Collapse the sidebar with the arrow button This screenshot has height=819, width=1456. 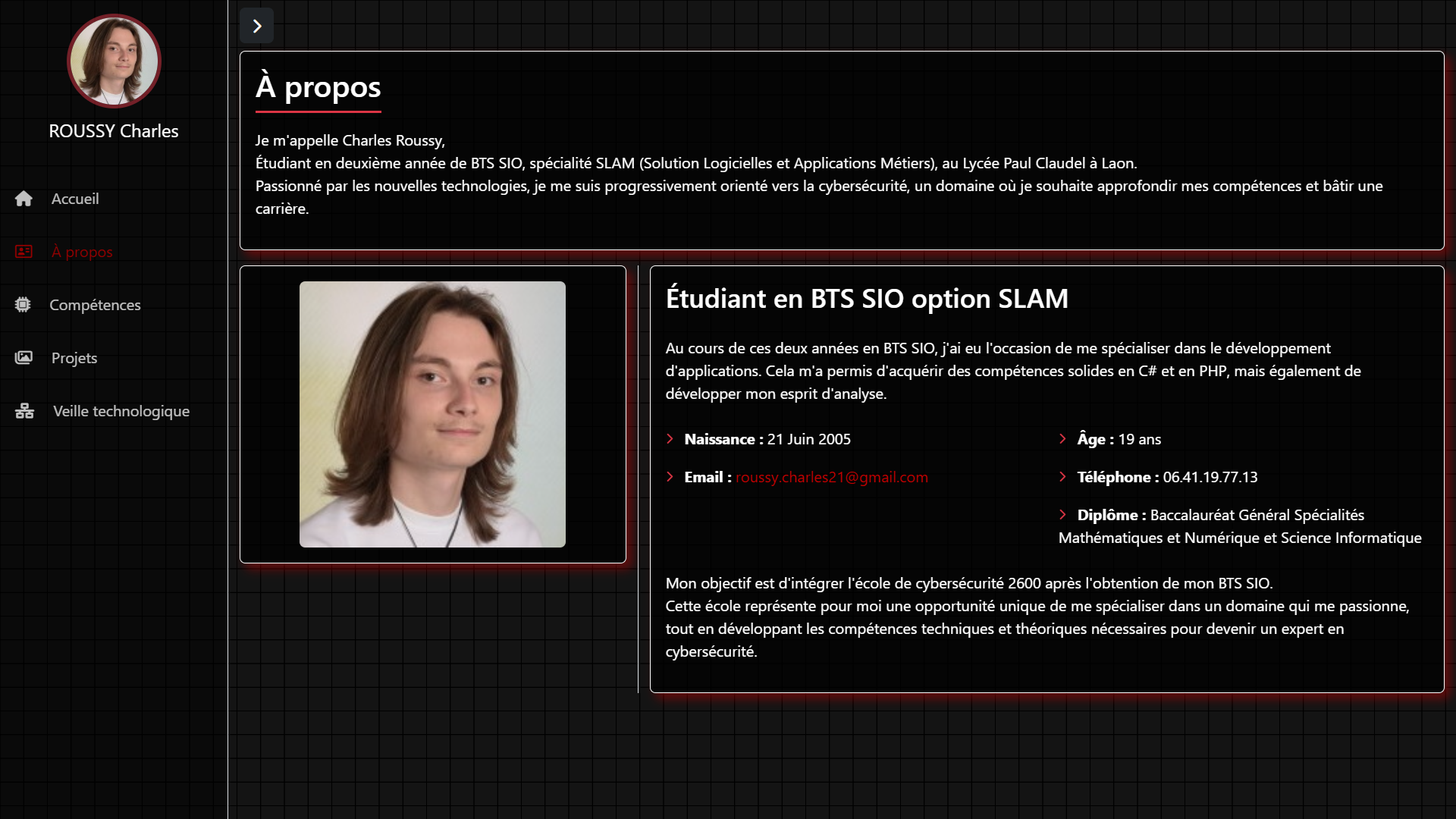(256, 26)
